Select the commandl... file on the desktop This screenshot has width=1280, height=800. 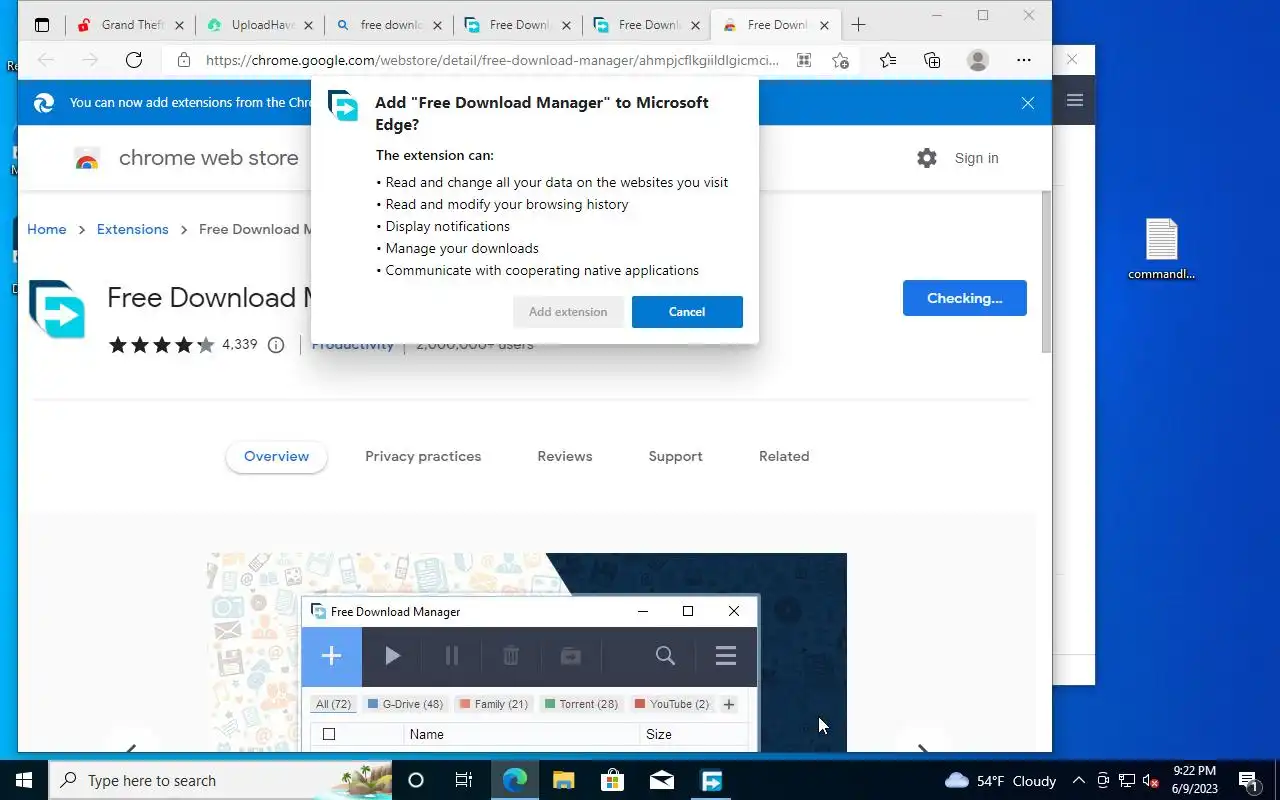(1162, 249)
